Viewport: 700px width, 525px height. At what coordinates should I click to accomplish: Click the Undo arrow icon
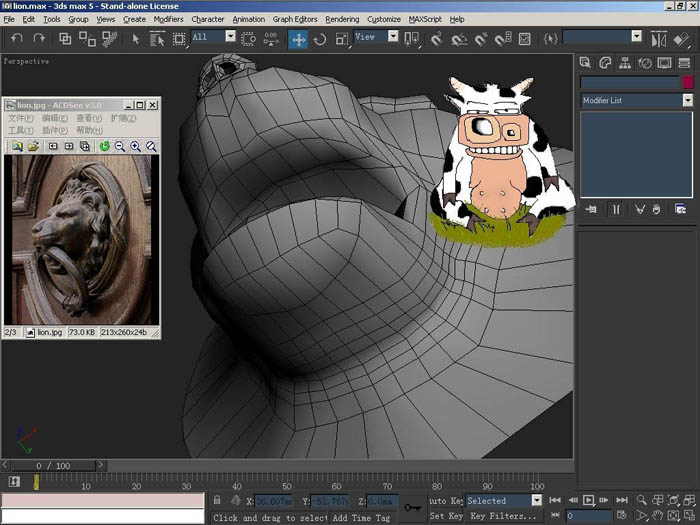pos(17,38)
